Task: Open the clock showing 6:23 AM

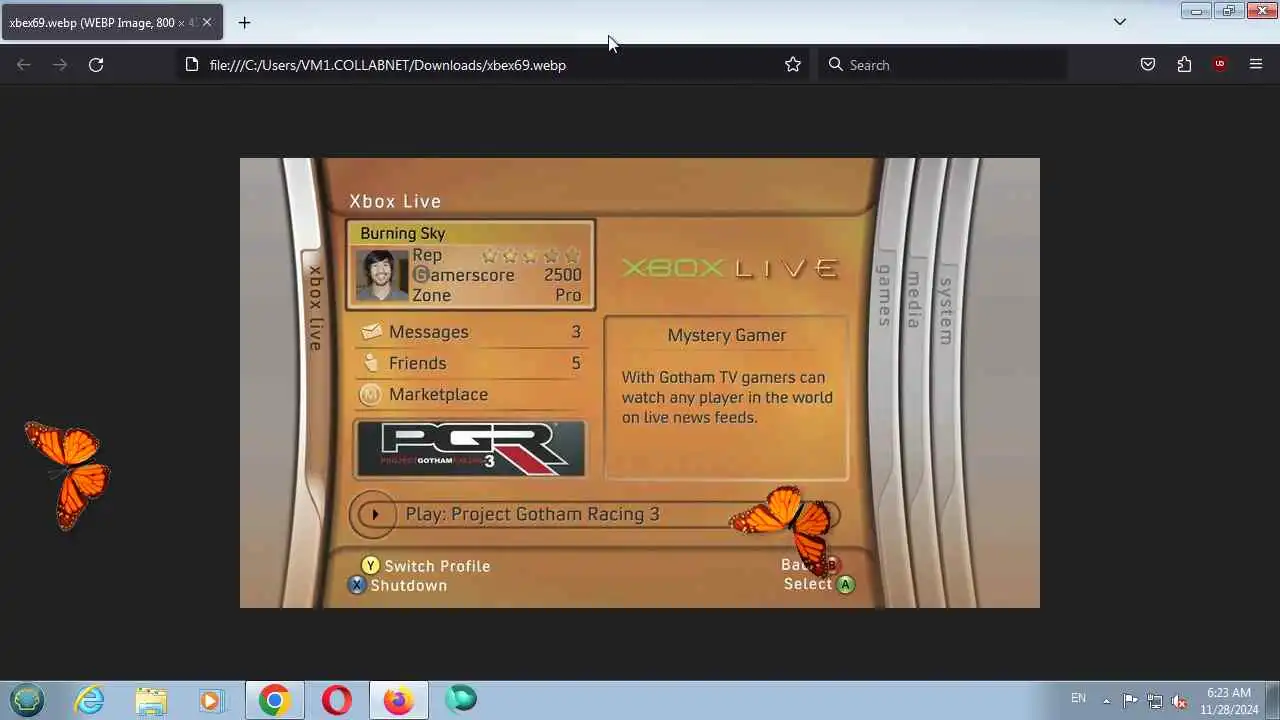Action: click(x=1229, y=700)
